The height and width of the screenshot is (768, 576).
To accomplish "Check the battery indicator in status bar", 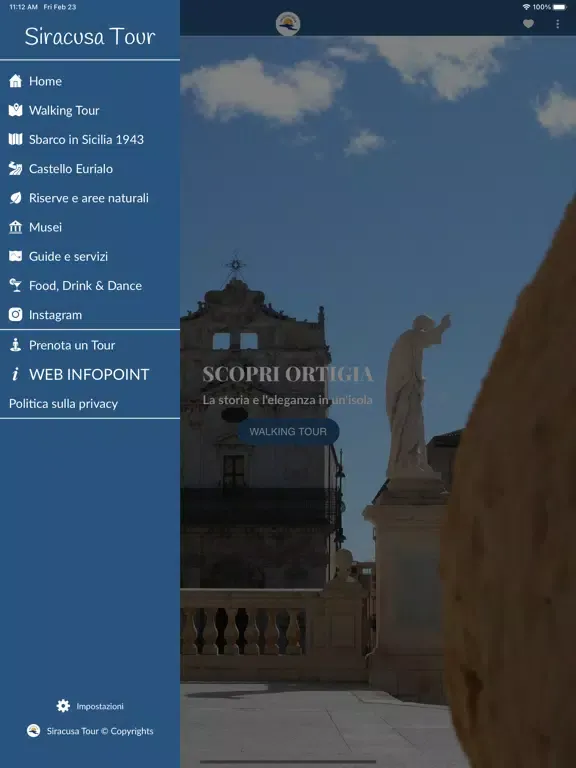I will point(559,7).
